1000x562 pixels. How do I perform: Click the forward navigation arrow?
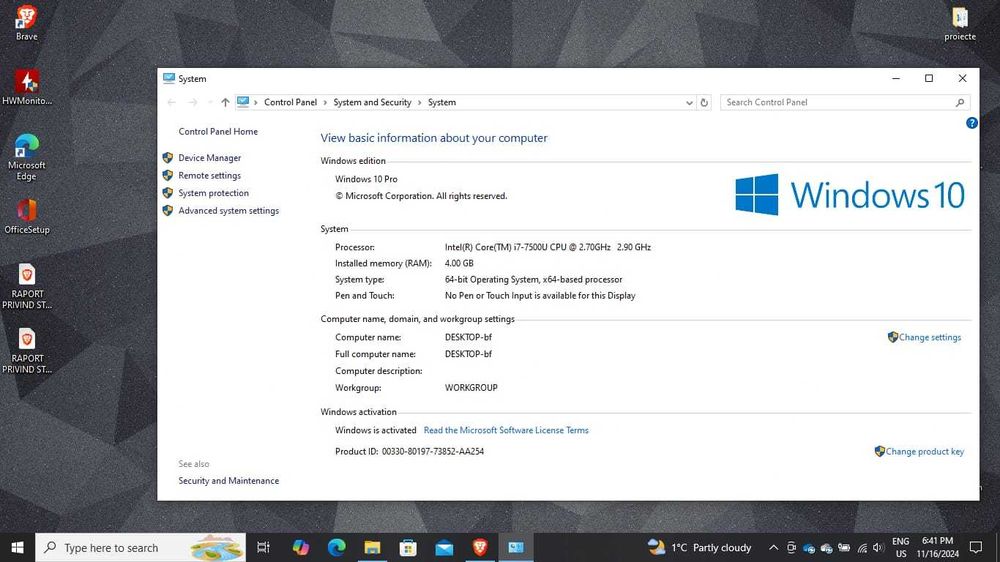tap(193, 102)
